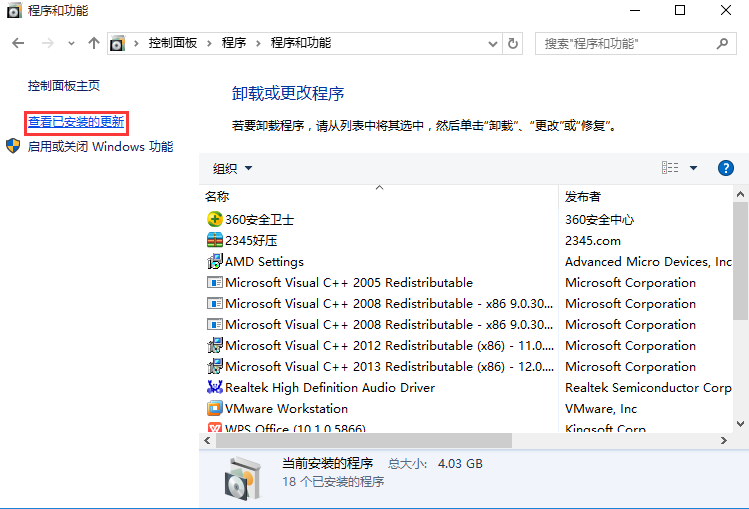Click the Refresh button in address bar
This screenshot has height=509, width=749.
pos(513,44)
